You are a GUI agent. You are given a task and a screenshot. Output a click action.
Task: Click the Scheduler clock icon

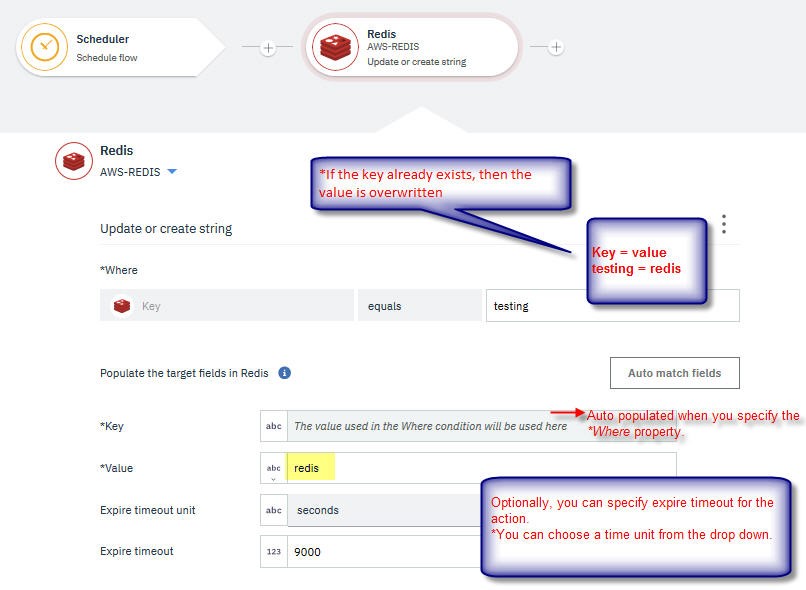pos(45,47)
